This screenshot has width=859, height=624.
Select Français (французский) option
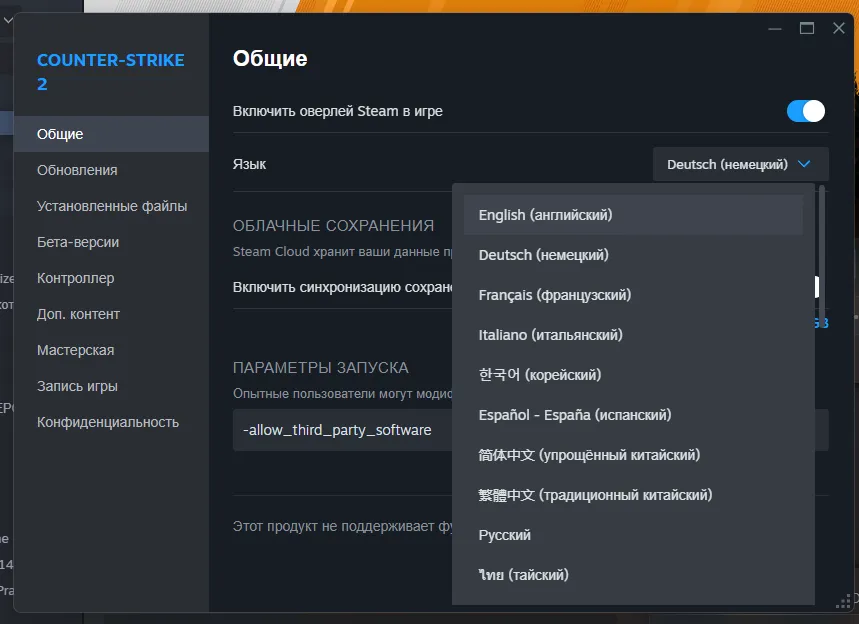pos(633,295)
